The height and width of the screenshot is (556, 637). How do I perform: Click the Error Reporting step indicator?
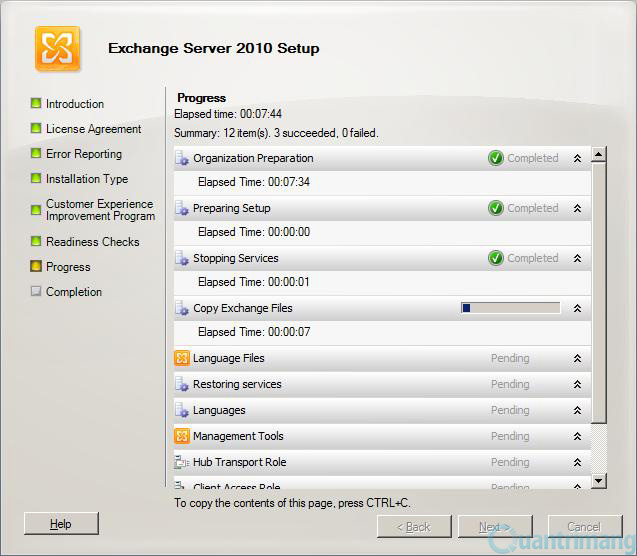[x=36, y=154]
